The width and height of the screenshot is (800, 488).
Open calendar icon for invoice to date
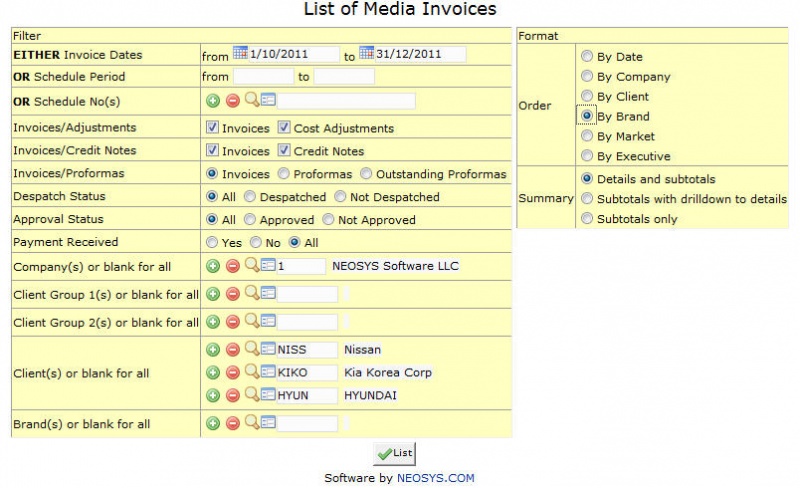coord(366,53)
